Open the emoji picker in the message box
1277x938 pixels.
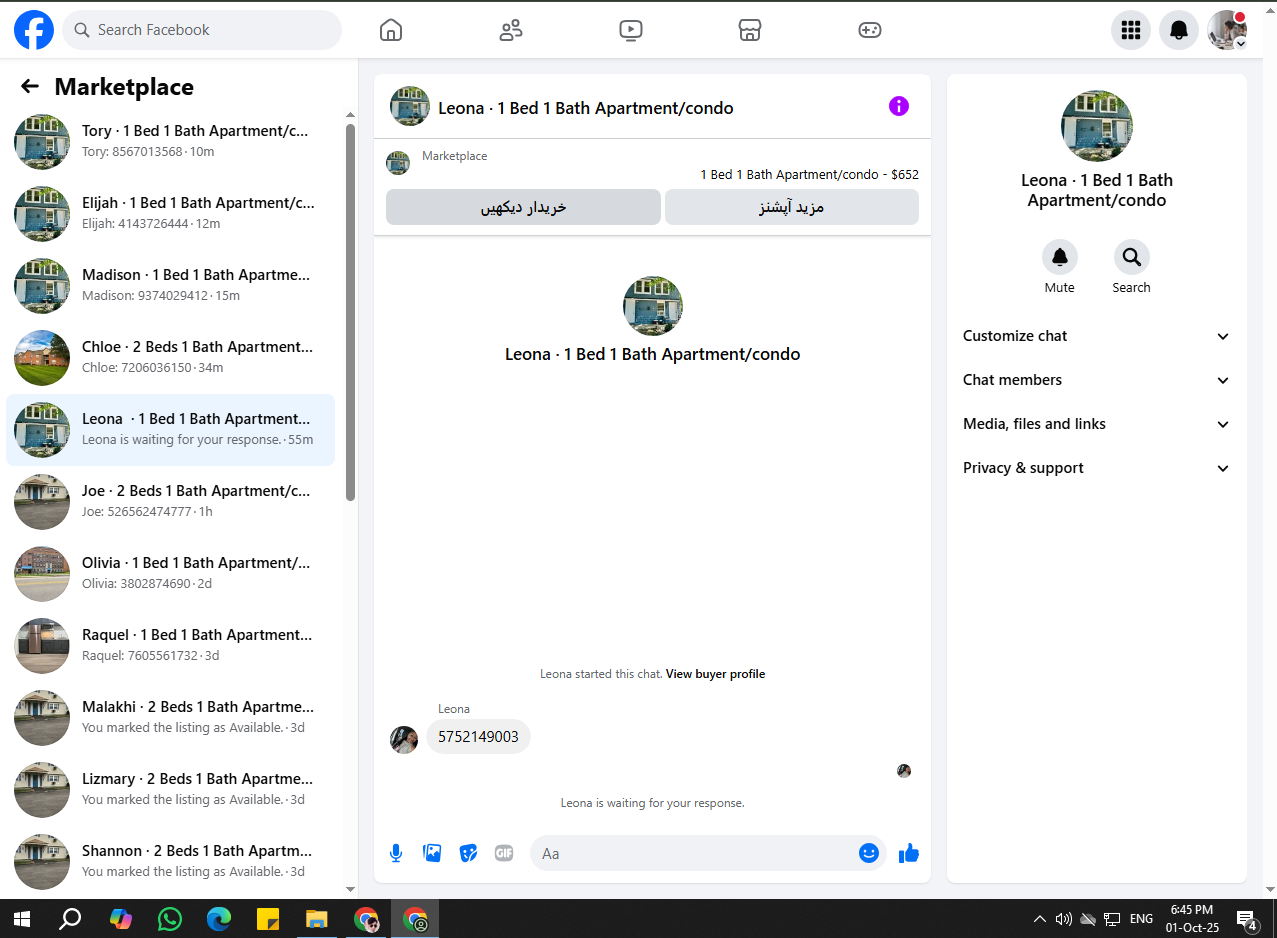(x=869, y=853)
